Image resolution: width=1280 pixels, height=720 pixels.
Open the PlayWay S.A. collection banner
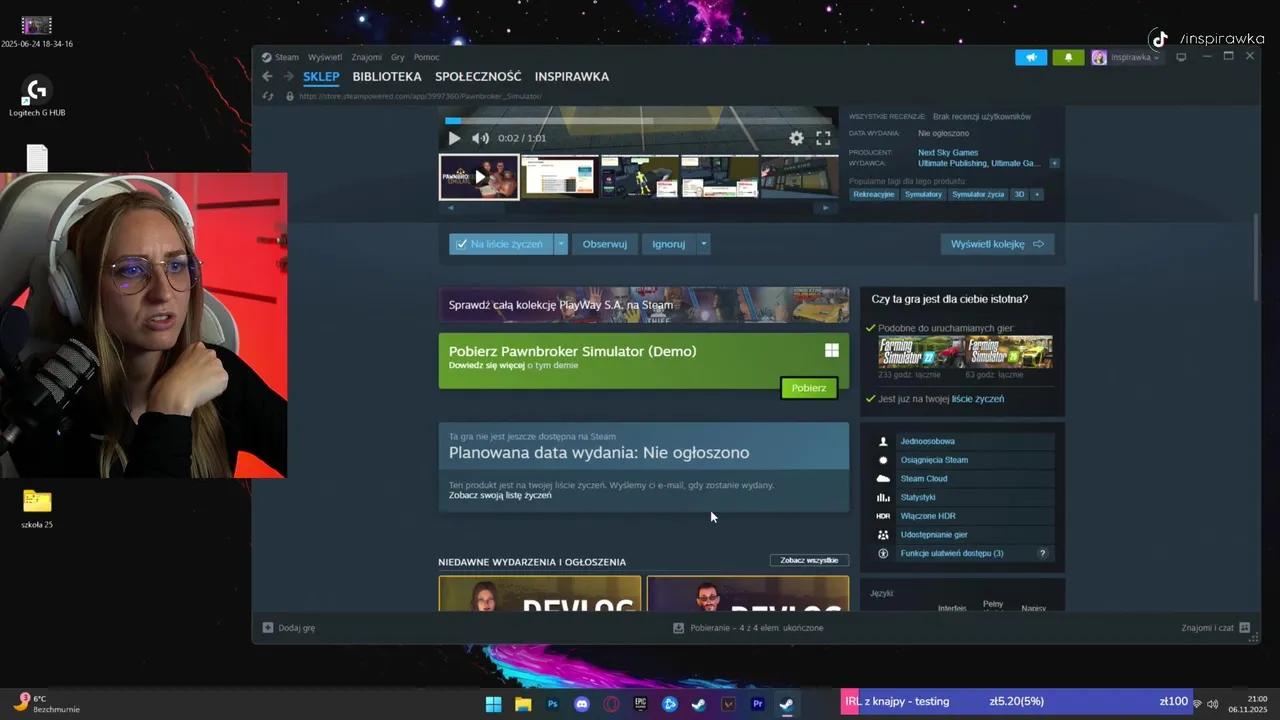(644, 305)
